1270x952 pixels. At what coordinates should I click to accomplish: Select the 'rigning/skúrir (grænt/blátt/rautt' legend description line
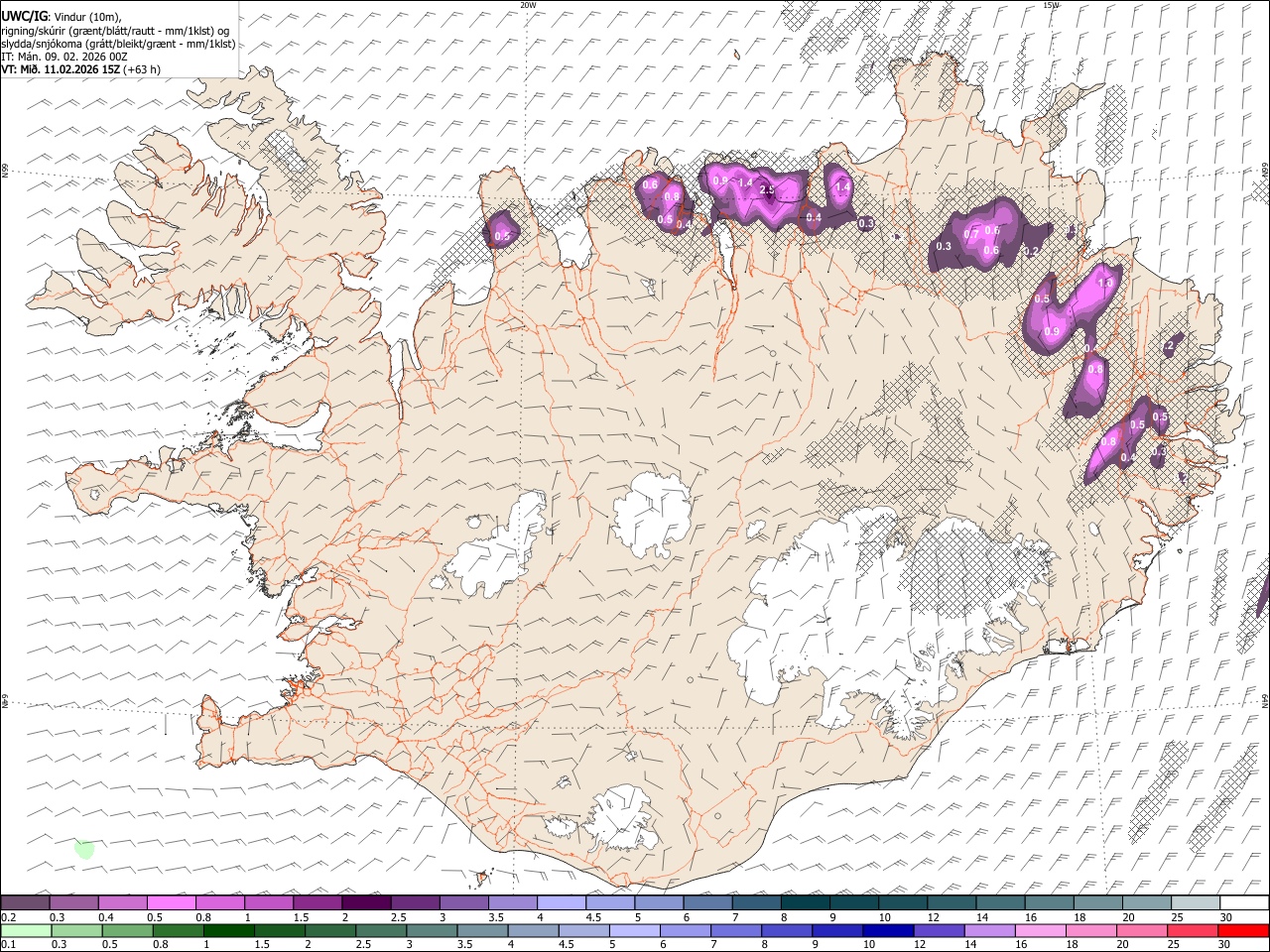coord(115,30)
